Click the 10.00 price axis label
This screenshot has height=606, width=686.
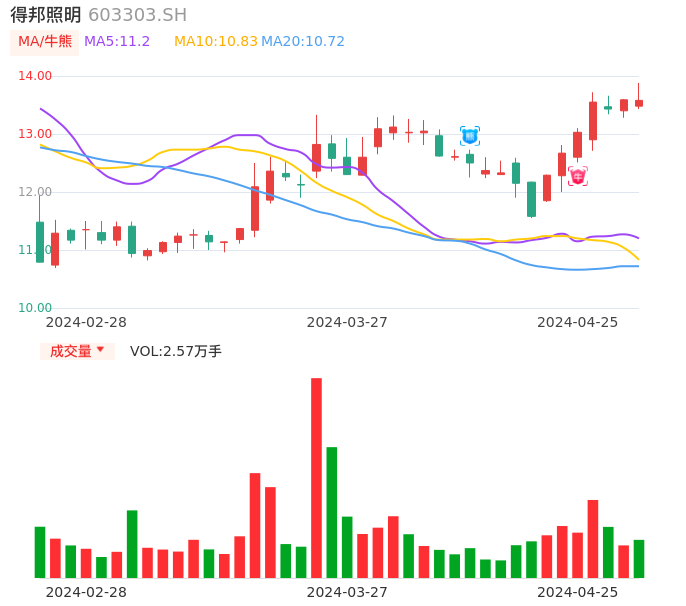pyautogui.click(x=36, y=308)
